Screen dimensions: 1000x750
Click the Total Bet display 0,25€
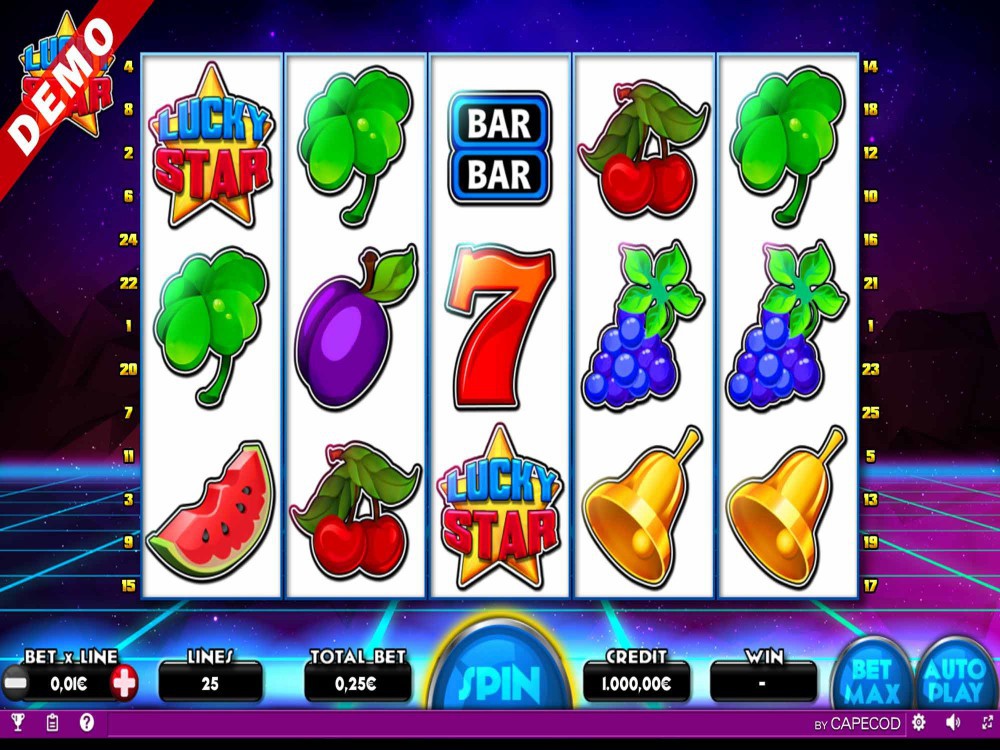click(x=357, y=684)
